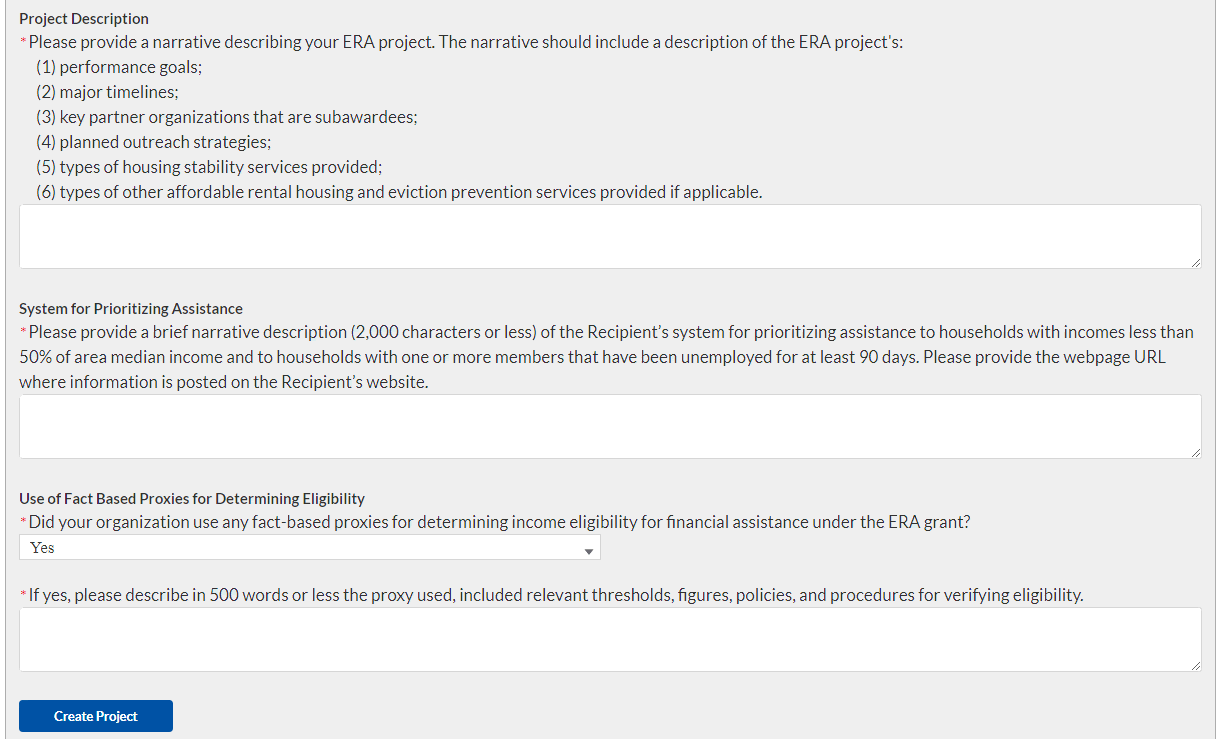Click the Project Description box resize handle
This screenshot has height=739, width=1220.
[x=1195, y=262]
